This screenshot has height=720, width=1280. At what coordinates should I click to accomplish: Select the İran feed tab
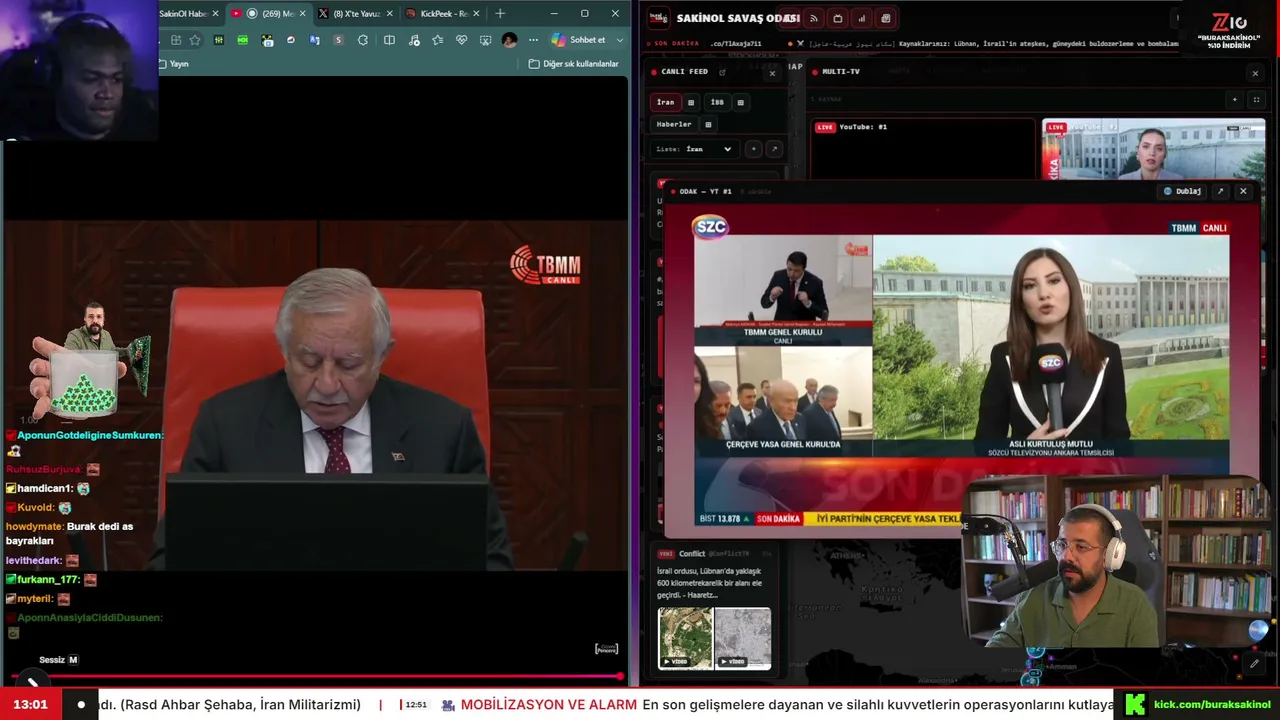tap(665, 102)
